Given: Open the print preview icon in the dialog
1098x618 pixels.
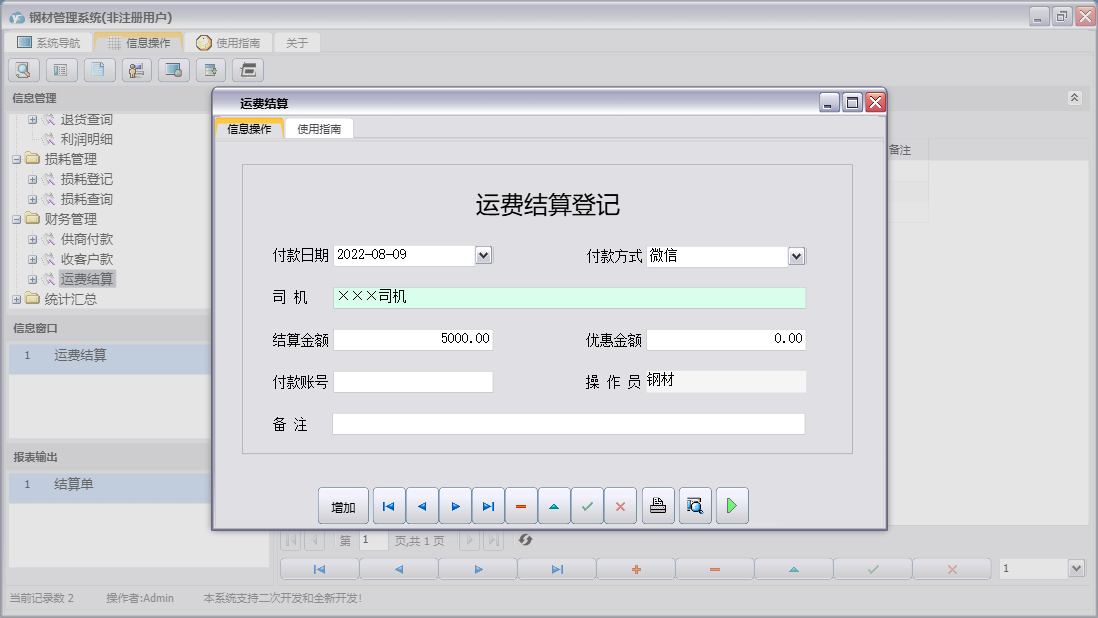Looking at the screenshot, I should pos(694,505).
